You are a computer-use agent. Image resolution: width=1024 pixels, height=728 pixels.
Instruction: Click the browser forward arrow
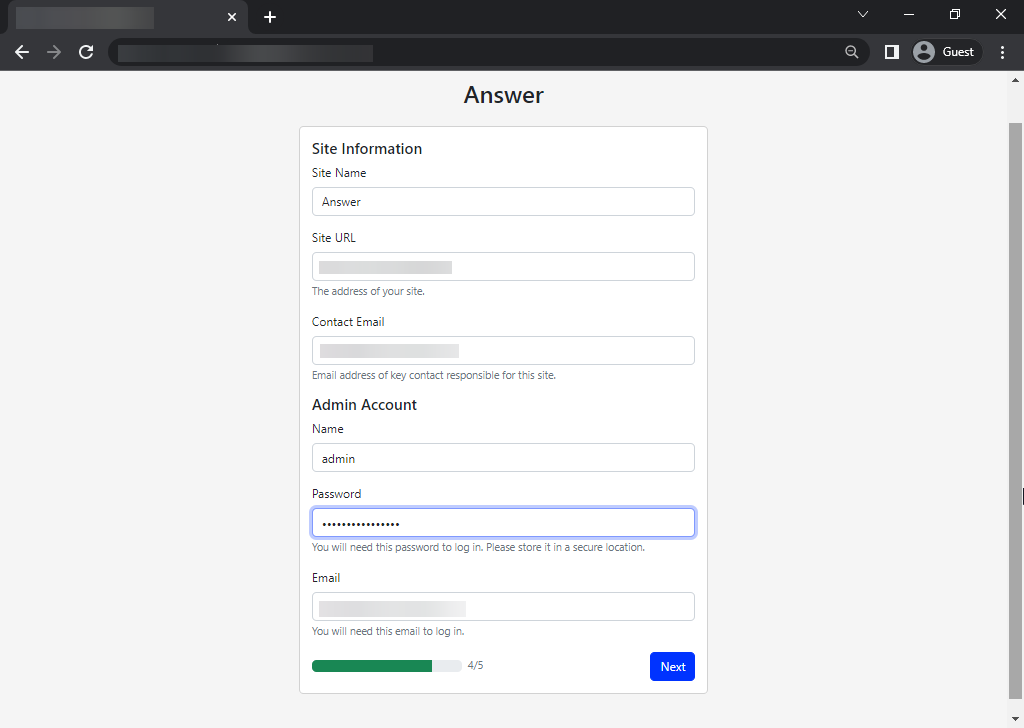(54, 52)
